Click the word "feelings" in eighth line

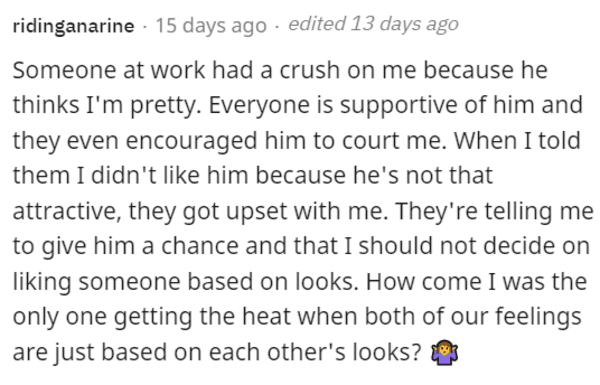point(538,318)
